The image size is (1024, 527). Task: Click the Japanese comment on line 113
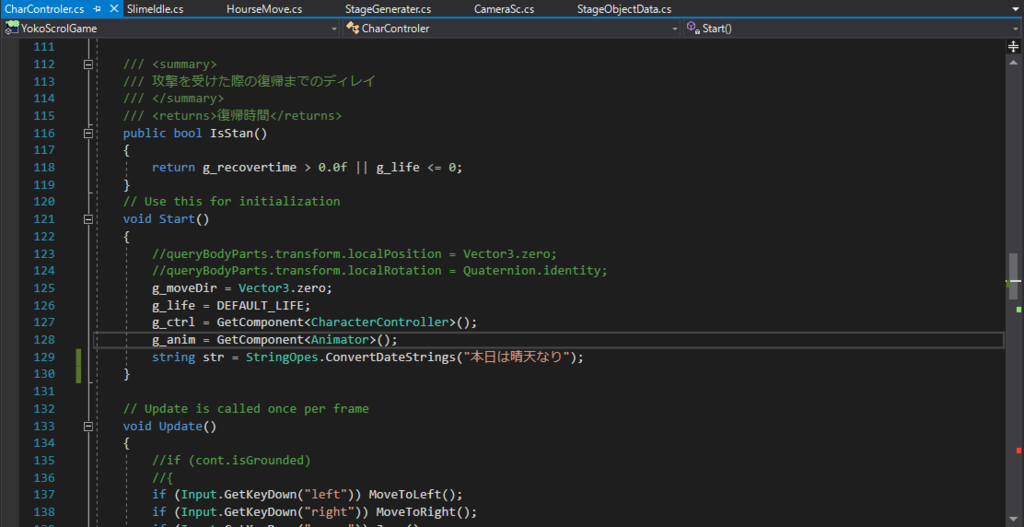249,82
